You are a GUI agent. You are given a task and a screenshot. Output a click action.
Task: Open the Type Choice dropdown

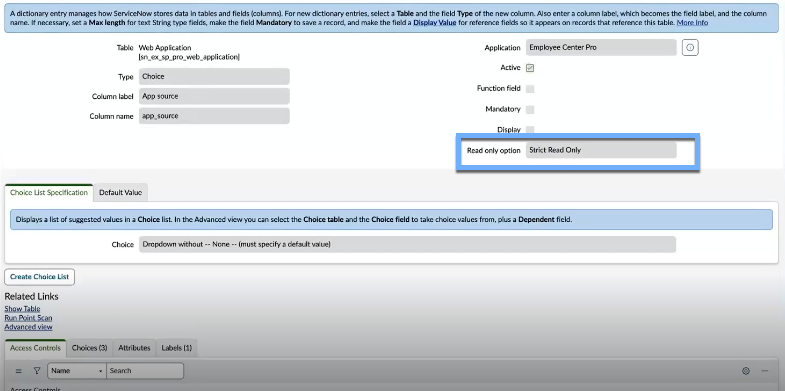click(214, 77)
